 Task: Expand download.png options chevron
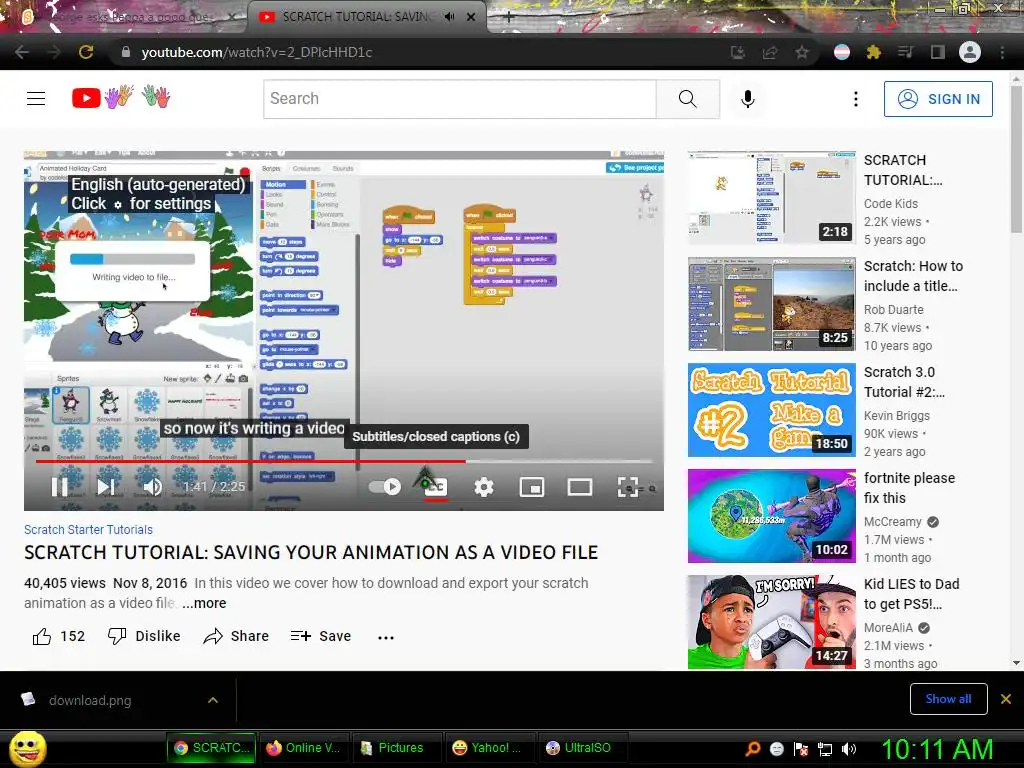(213, 700)
